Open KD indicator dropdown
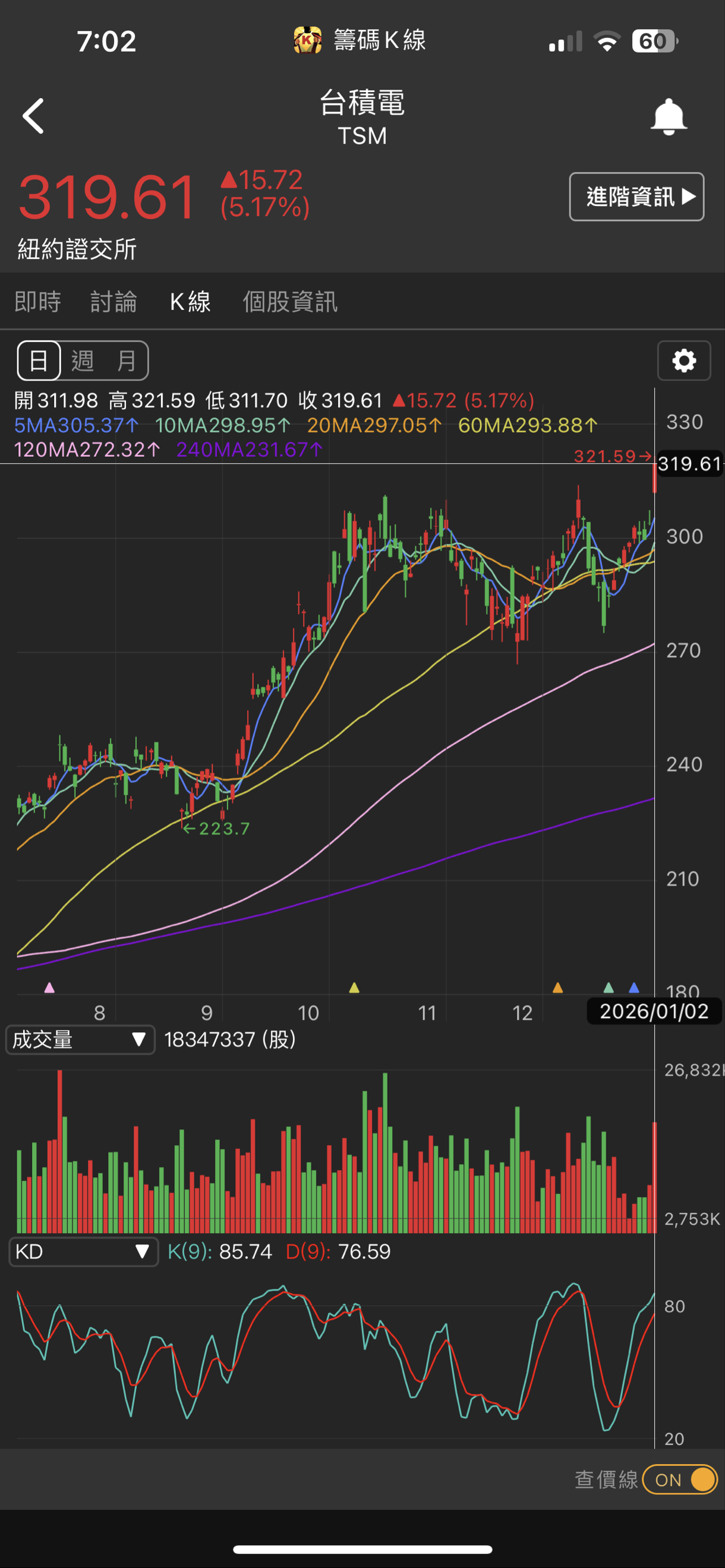The height and width of the screenshot is (1568, 725). coord(83,1251)
